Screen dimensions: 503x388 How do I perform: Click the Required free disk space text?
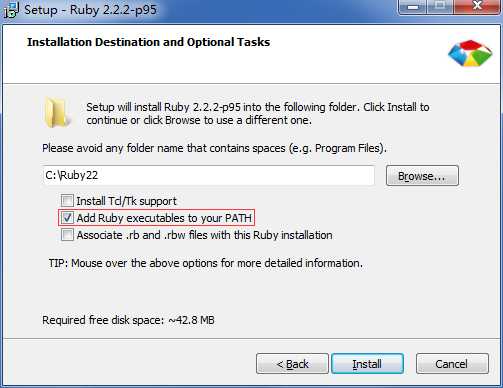[x=128, y=320]
